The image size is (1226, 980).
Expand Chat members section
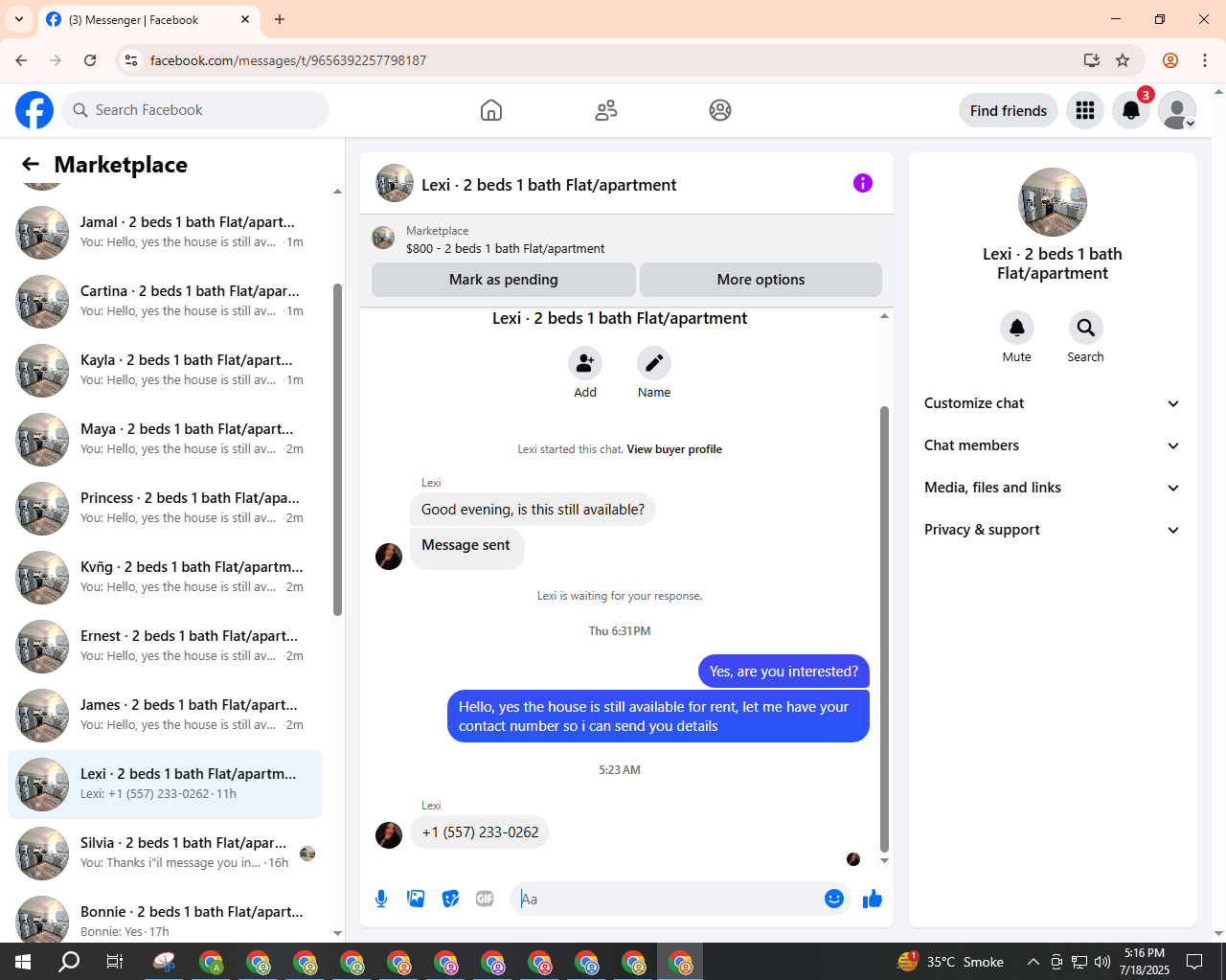[x=1052, y=445]
